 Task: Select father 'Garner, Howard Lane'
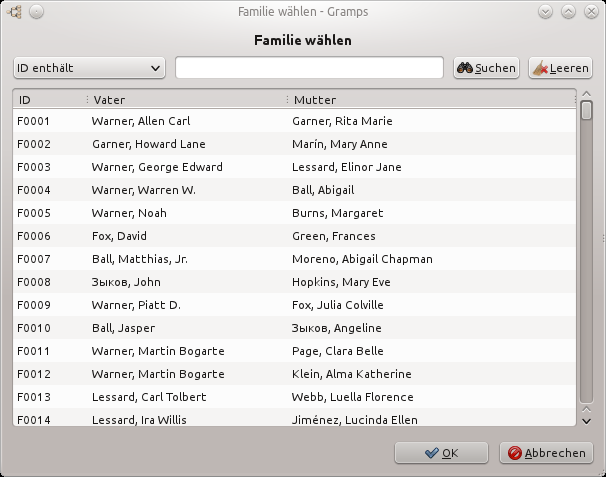coord(149,144)
